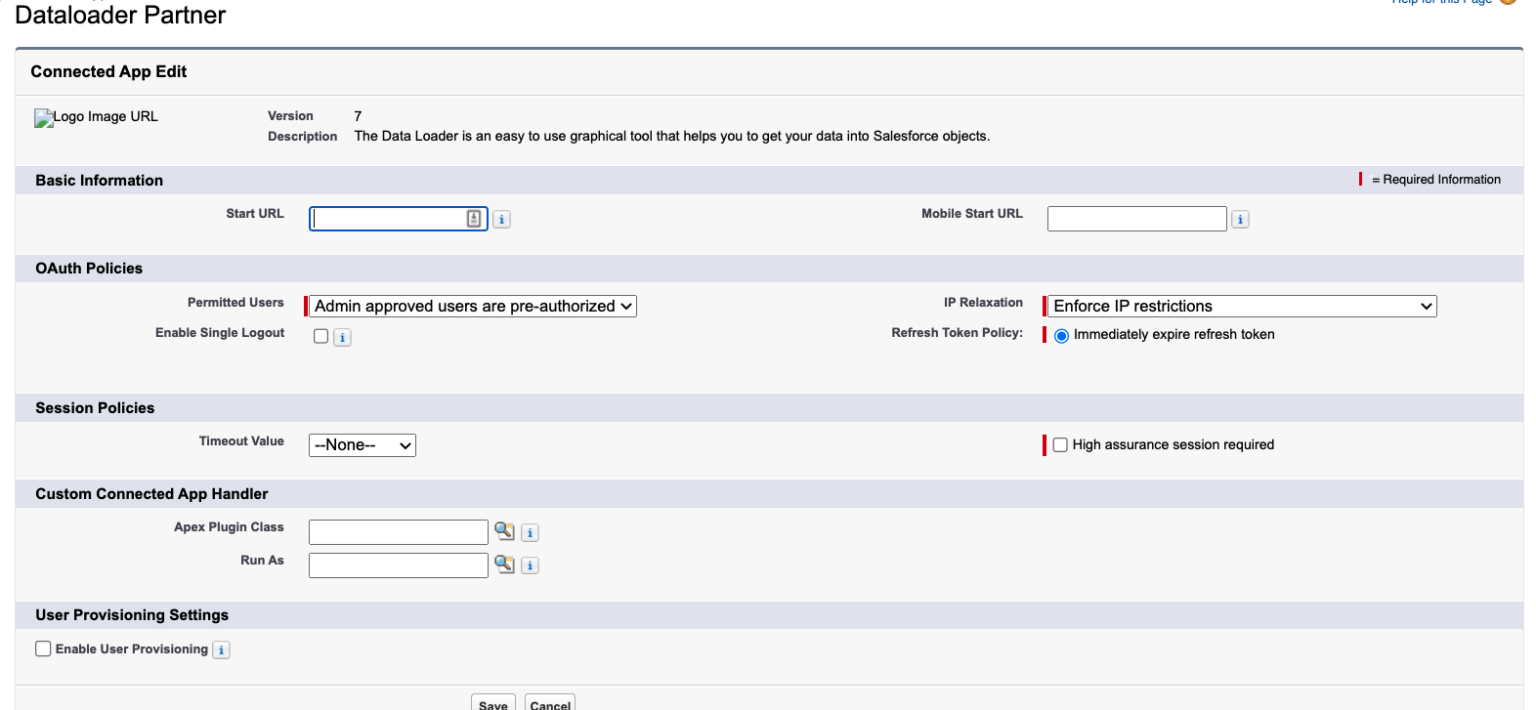The image size is (1536, 710).
Task: Click the Mobile Start URL info icon
Action: tap(1240, 218)
